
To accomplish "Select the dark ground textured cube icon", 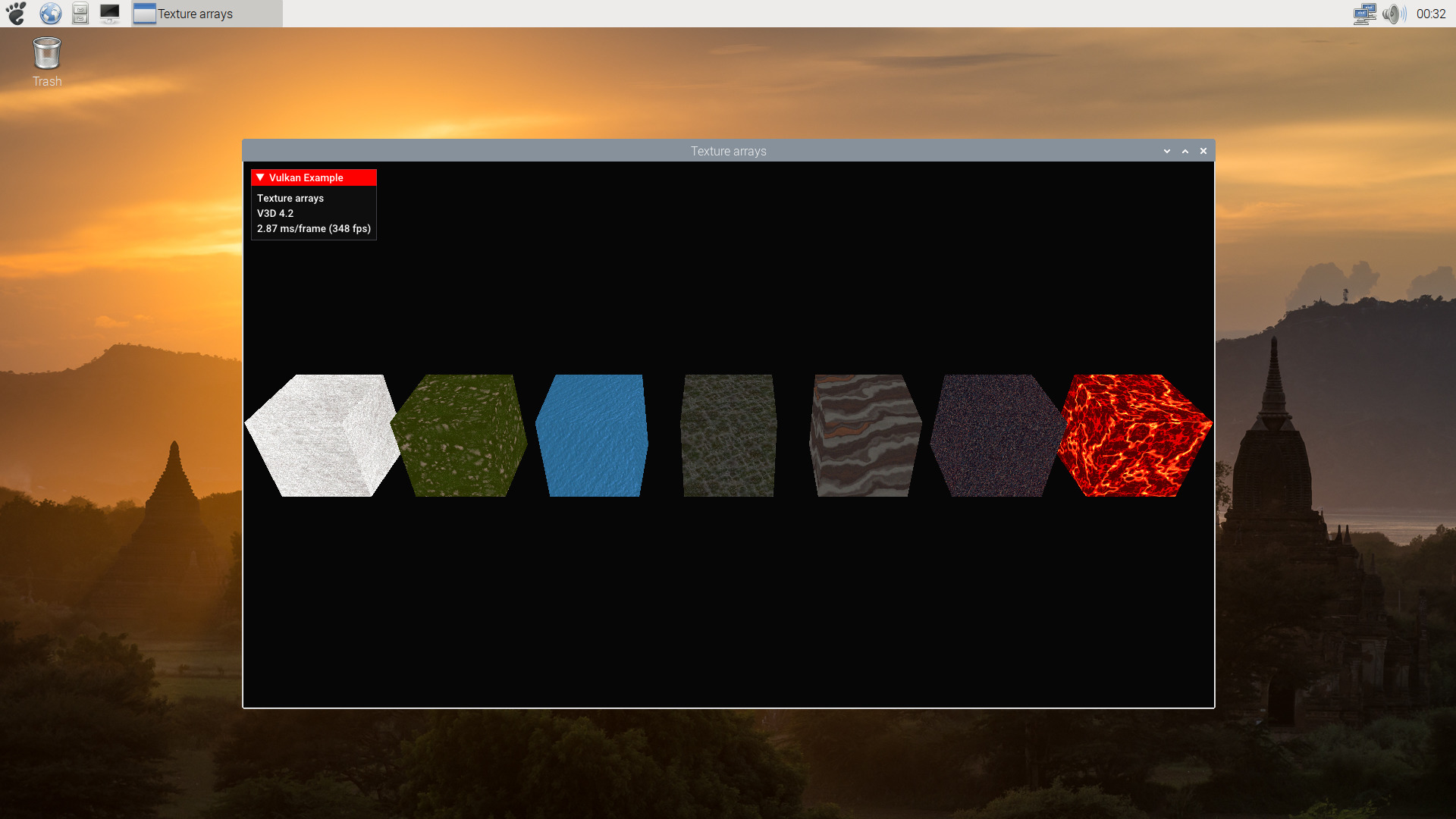I will click(728, 435).
